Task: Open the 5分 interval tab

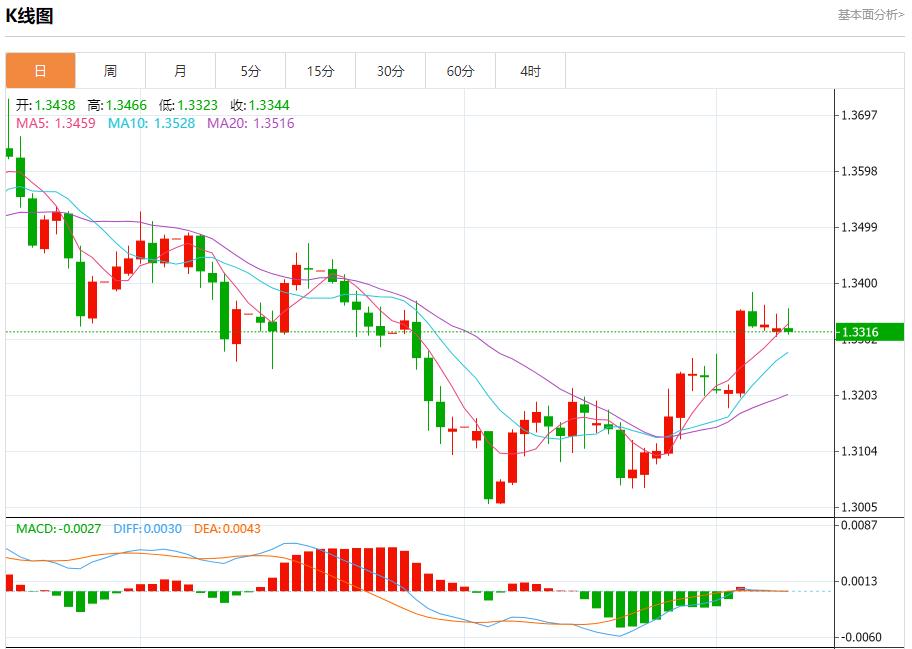Action: (250, 71)
